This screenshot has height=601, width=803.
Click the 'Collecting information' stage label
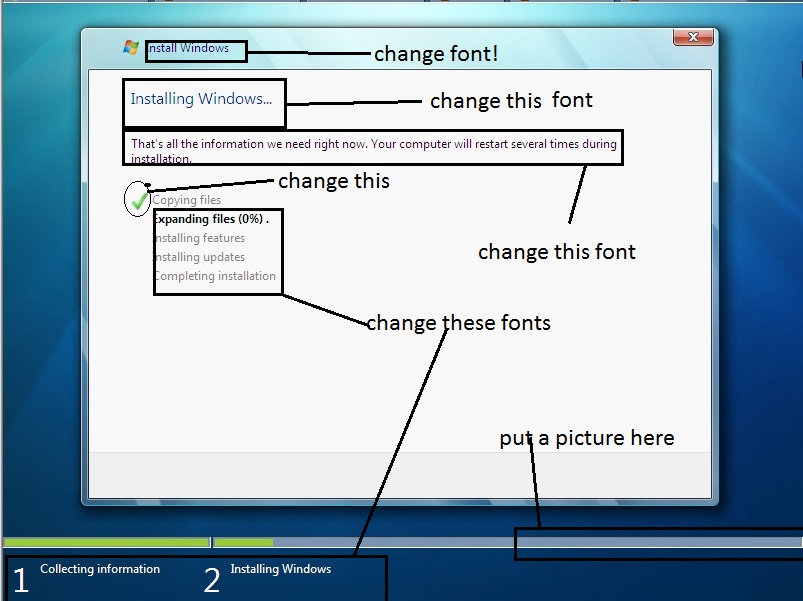click(x=100, y=569)
